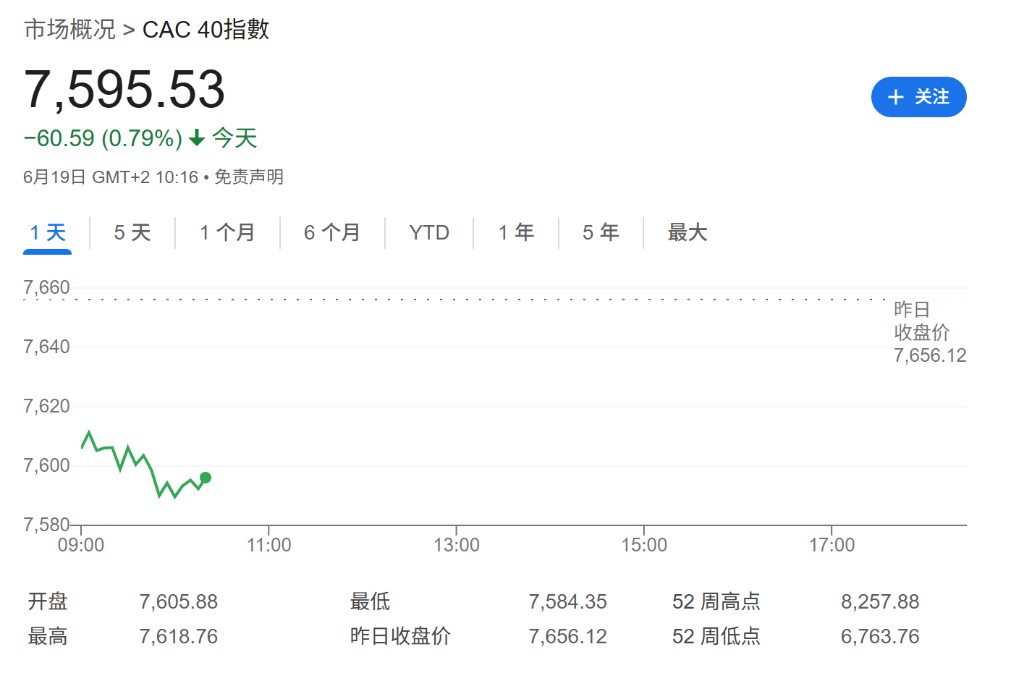Click the 17:00 time axis label
This screenshot has width=1024, height=680.
pos(831,545)
